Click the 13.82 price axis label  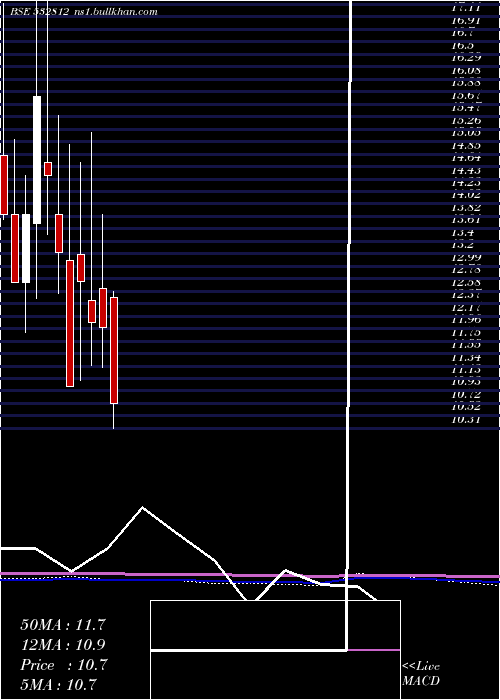[466, 207]
